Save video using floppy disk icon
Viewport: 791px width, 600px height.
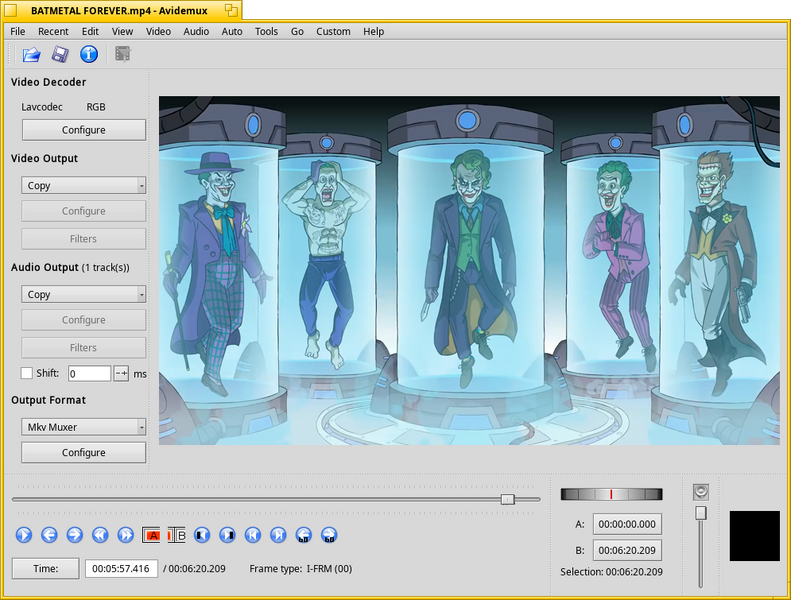coord(60,54)
